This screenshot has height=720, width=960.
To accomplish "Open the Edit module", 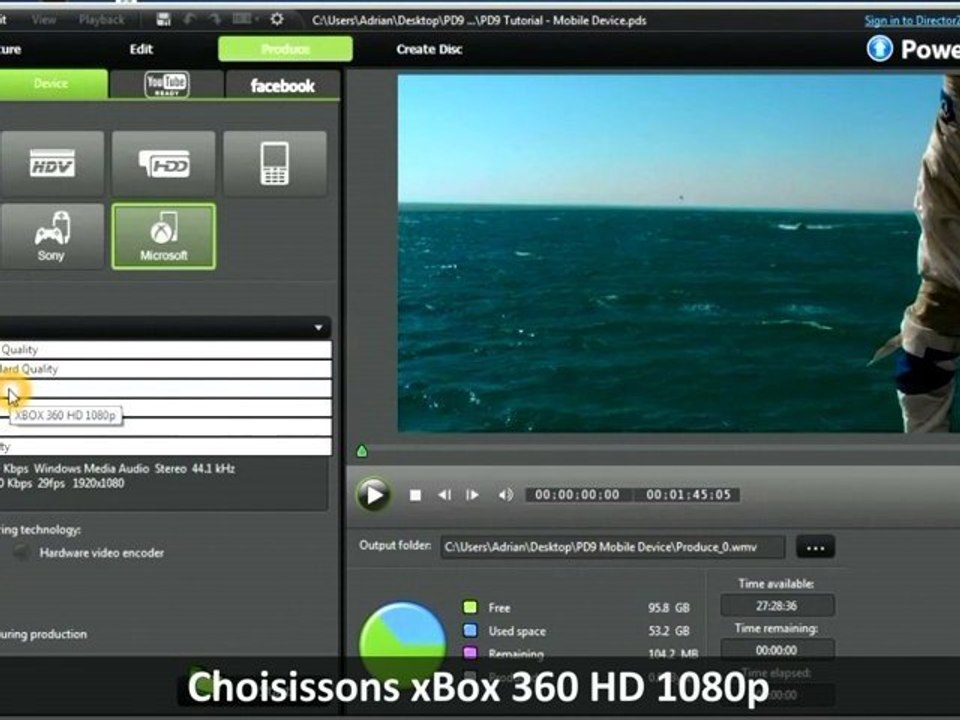I will tap(141, 49).
